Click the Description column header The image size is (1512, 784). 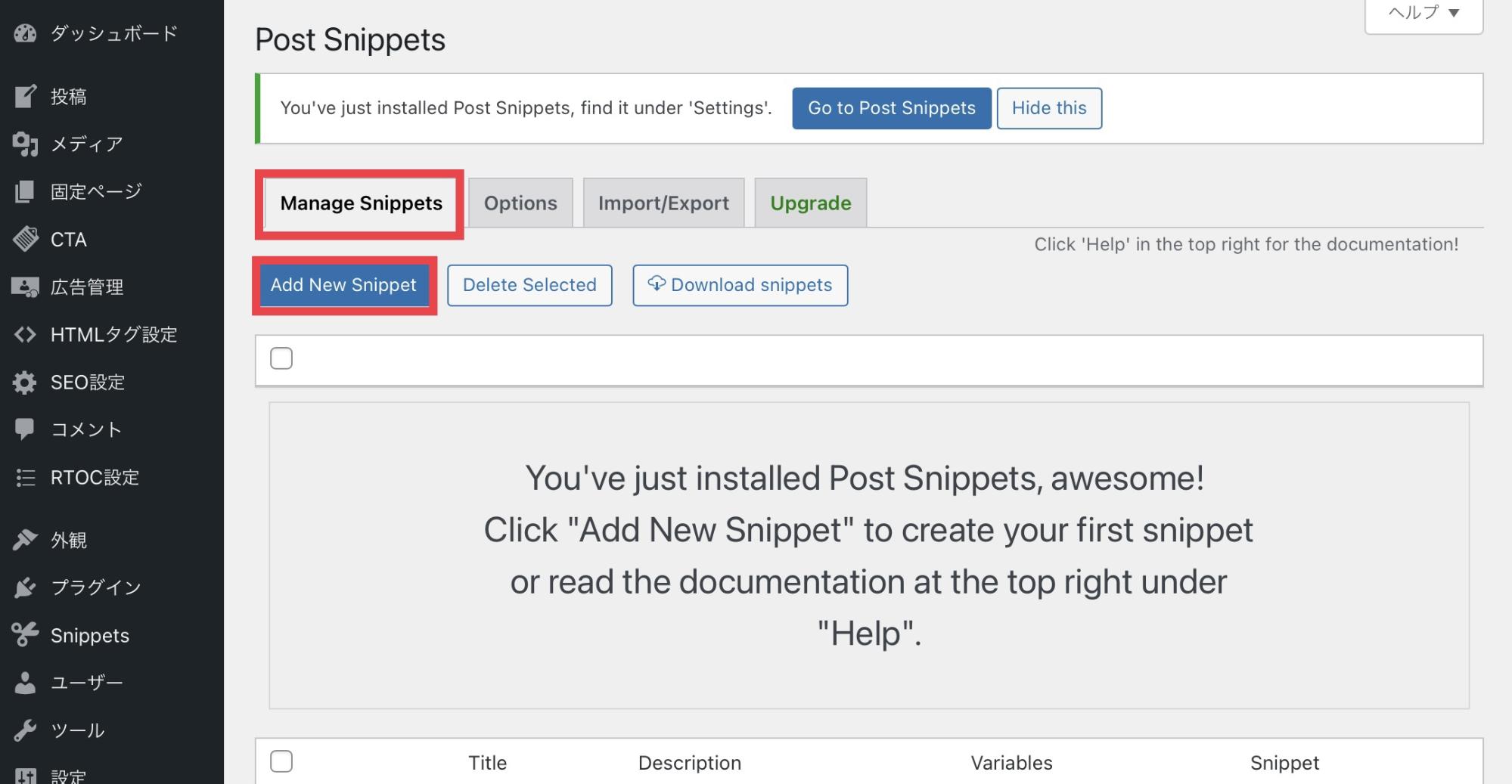pos(690,763)
